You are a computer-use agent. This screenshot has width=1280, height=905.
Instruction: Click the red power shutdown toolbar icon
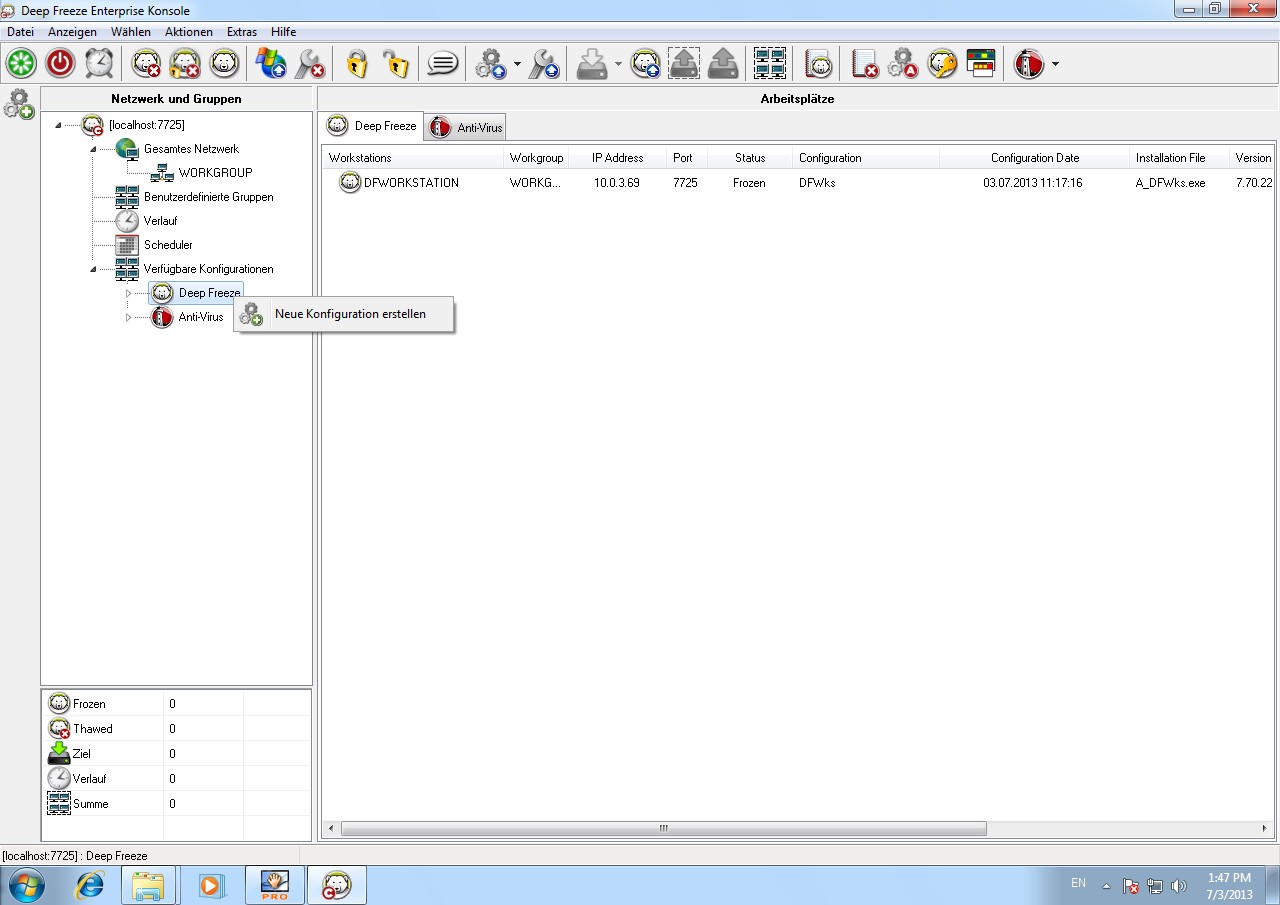tap(60, 64)
